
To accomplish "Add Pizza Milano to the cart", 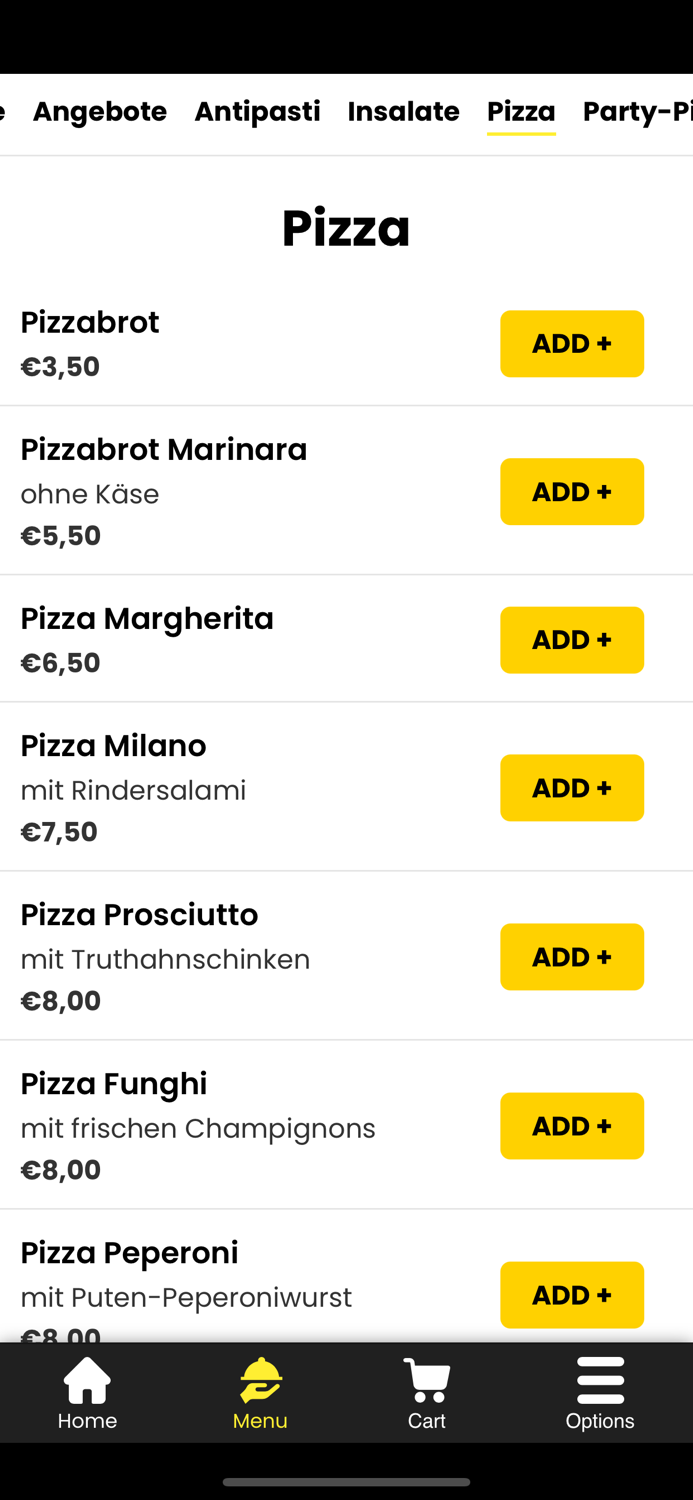I will coord(571,787).
